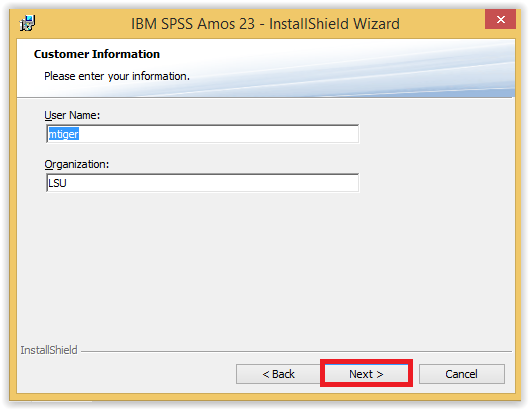Proceed by clicking the Next button
The height and width of the screenshot is (410, 529).
coord(366,374)
